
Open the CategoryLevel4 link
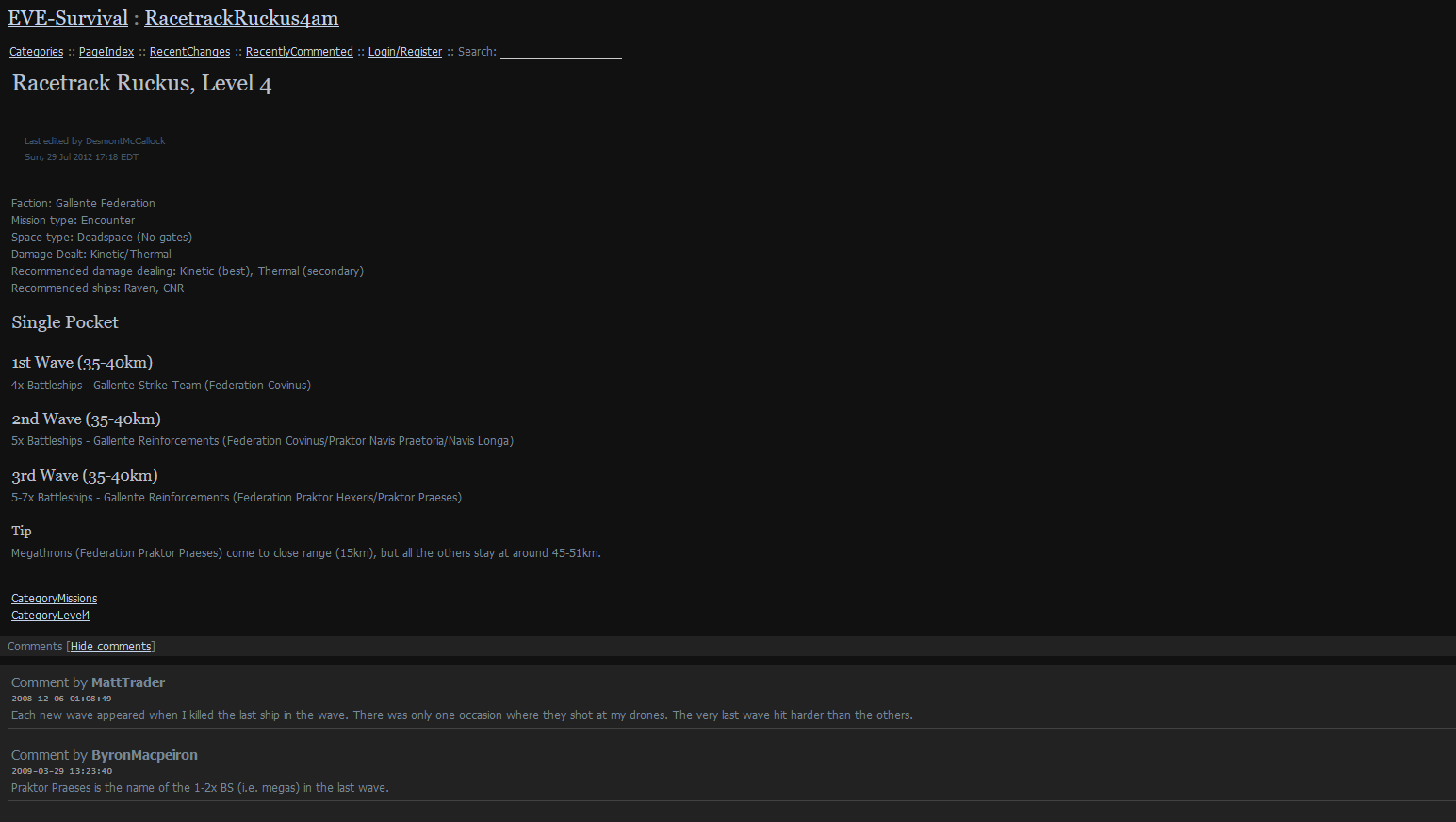(51, 616)
